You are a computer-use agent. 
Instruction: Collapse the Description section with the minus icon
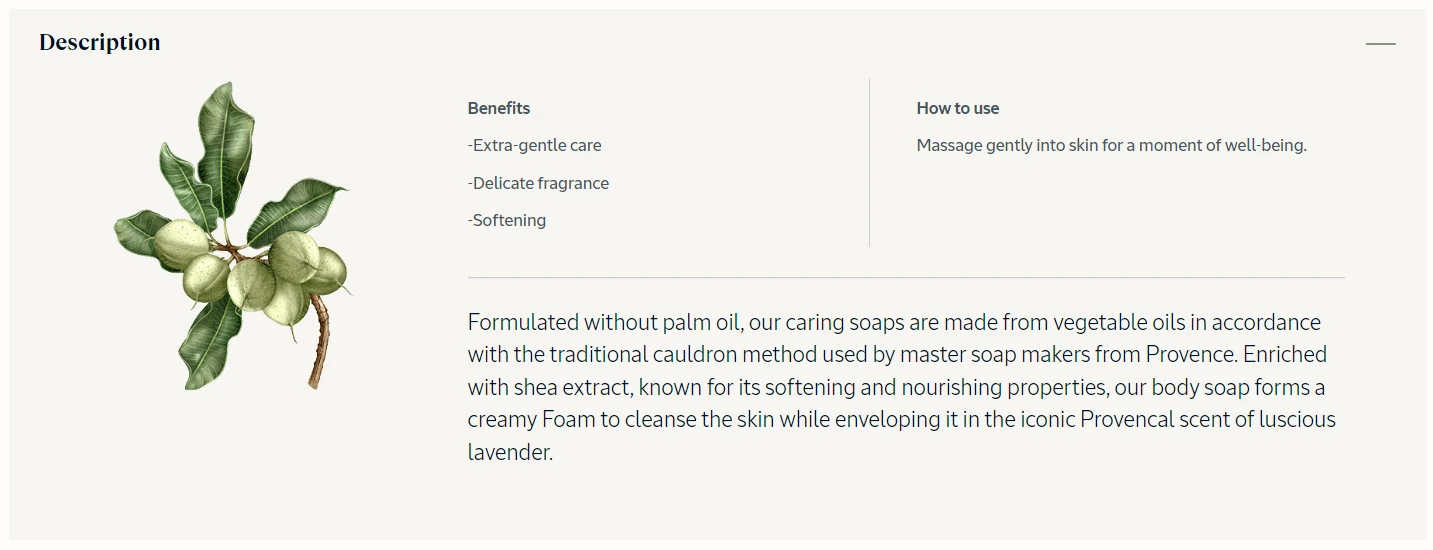[x=1380, y=44]
